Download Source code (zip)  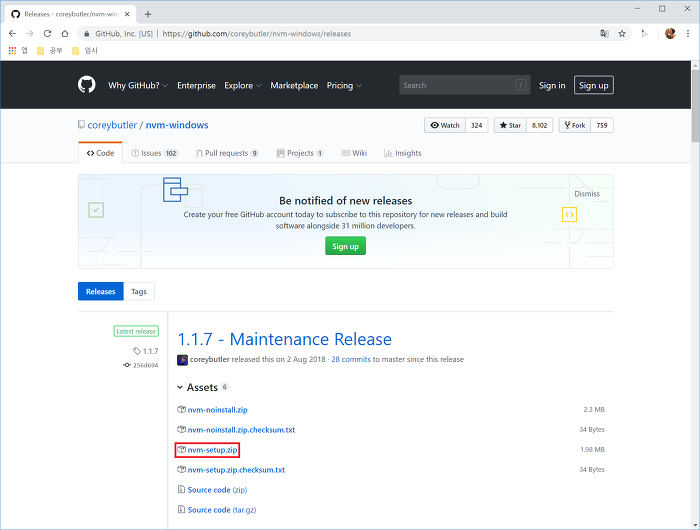point(217,490)
